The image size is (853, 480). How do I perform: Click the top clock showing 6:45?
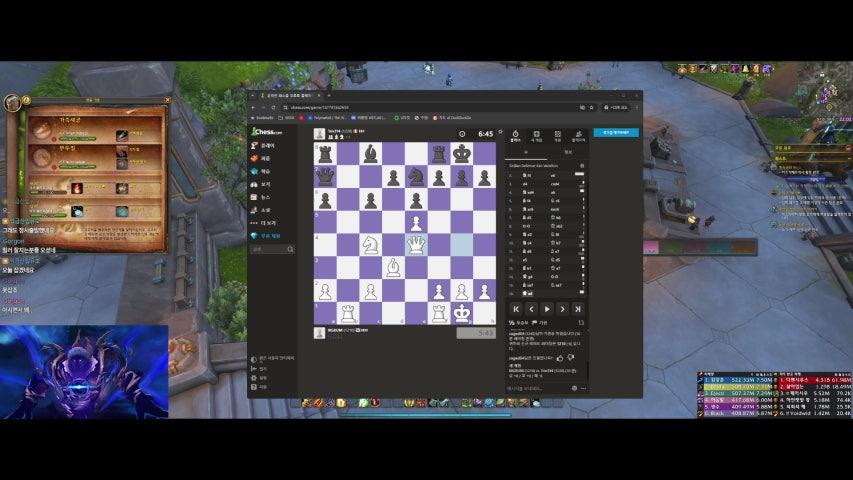485,134
